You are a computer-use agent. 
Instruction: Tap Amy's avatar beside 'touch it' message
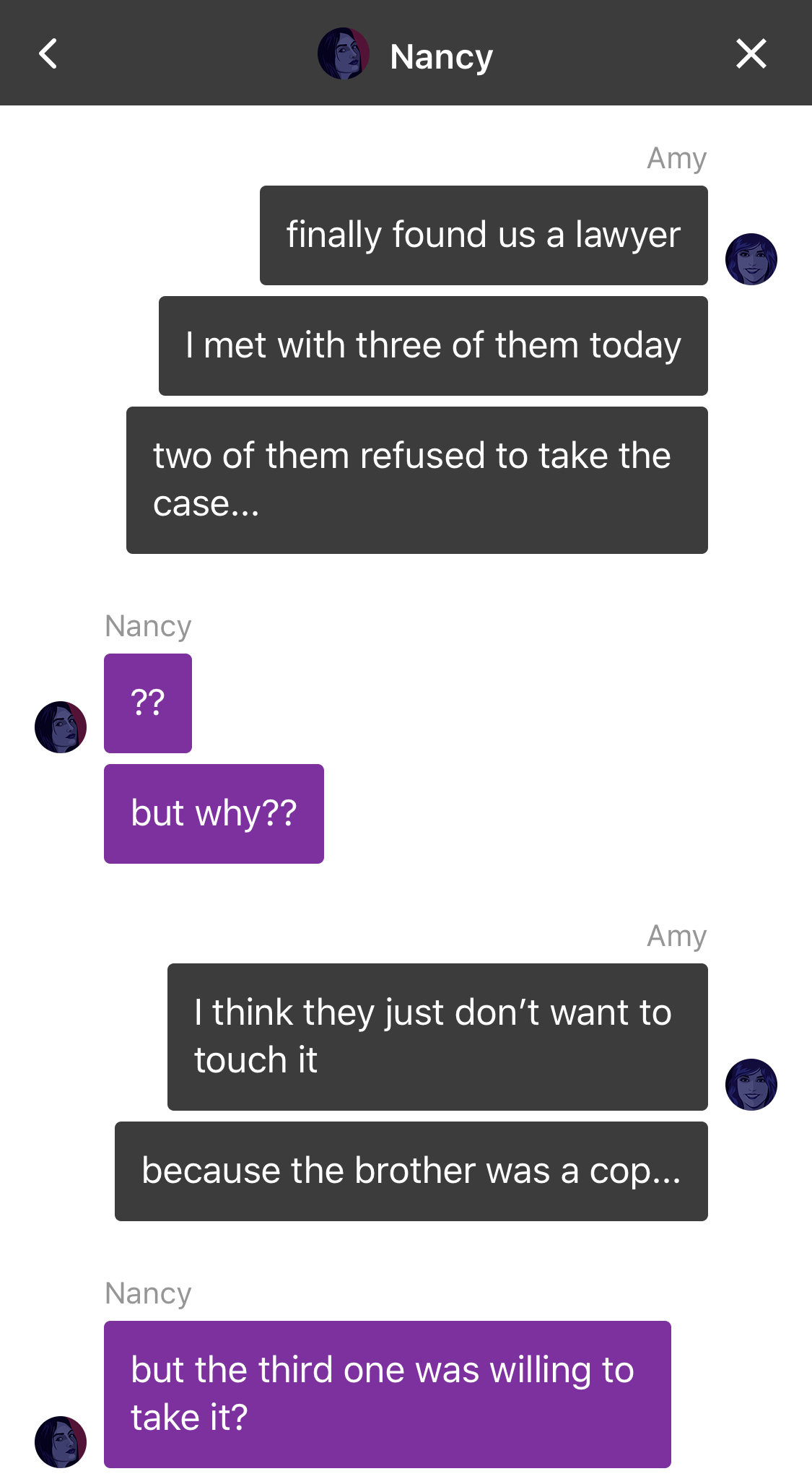coord(751,1085)
